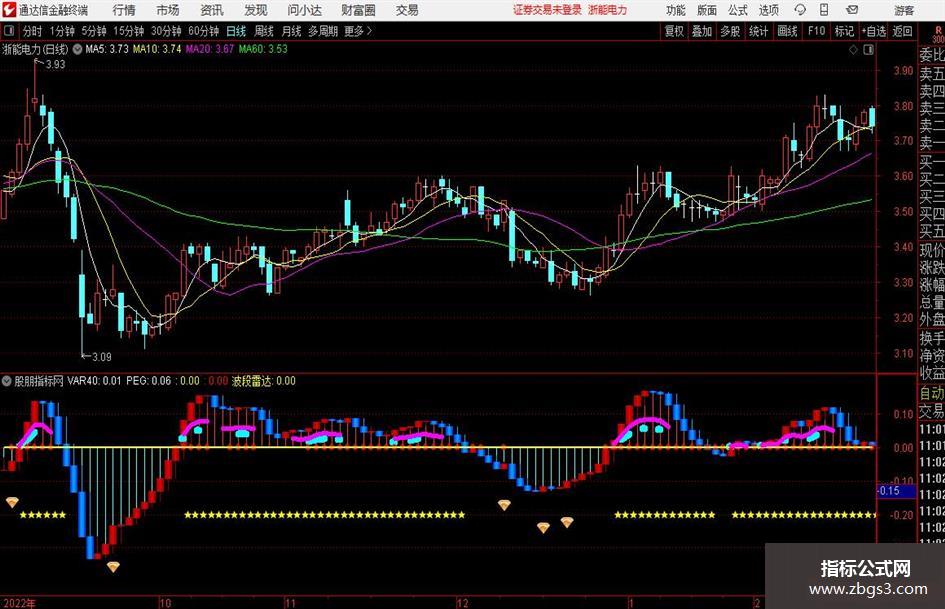Switch to 分时 chart period
The height and width of the screenshot is (609, 945).
pos(32,31)
